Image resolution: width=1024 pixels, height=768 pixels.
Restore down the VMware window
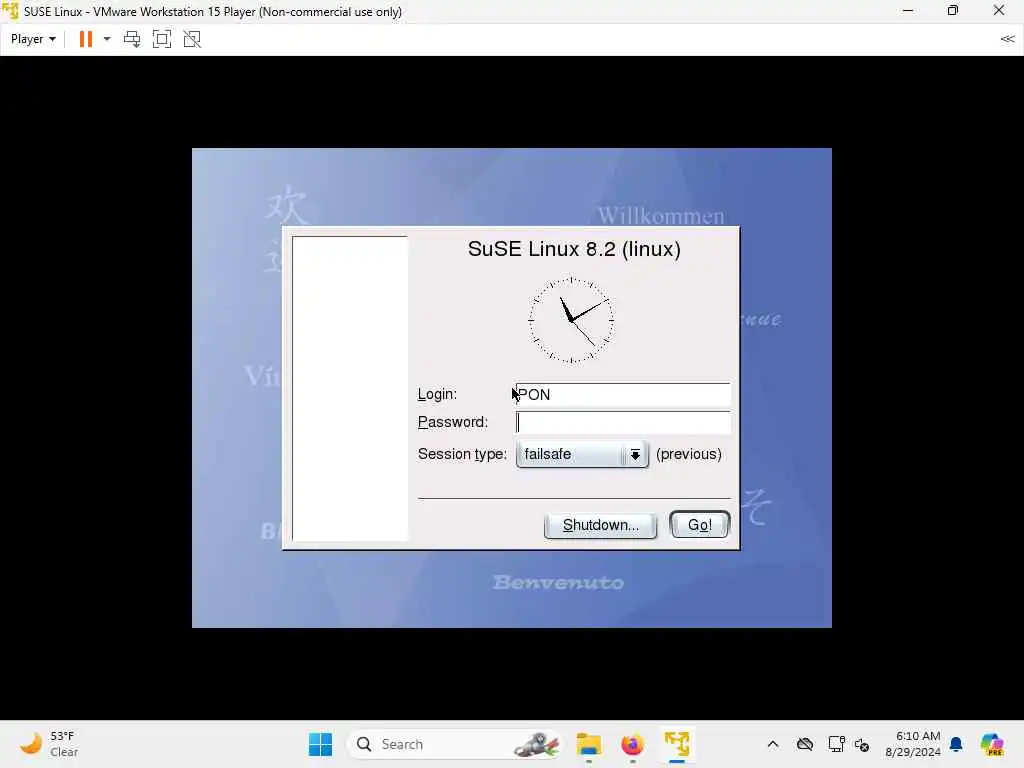coord(953,11)
